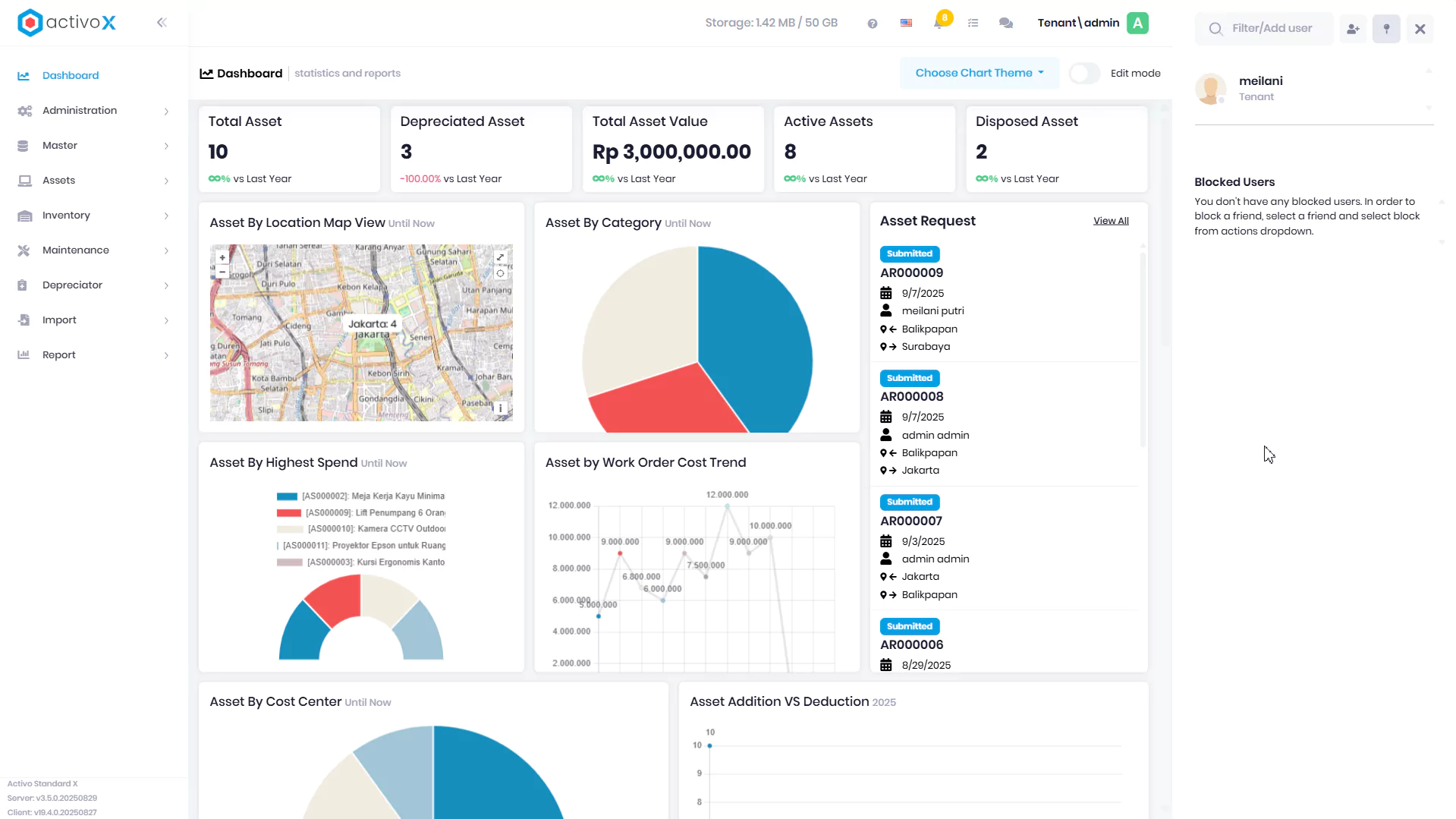Click the View All link in Asset Request
Viewport: 1456px width, 819px height.
1111,221
